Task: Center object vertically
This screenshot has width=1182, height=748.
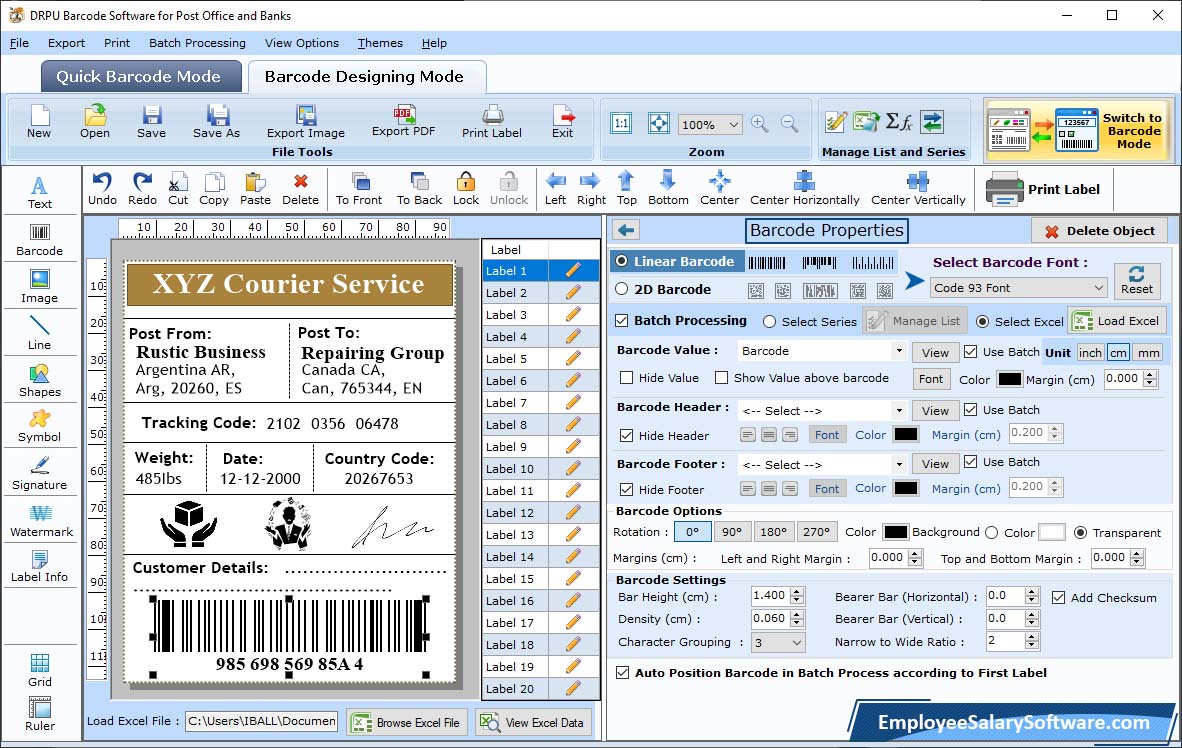Action: [x=918, y=189]
